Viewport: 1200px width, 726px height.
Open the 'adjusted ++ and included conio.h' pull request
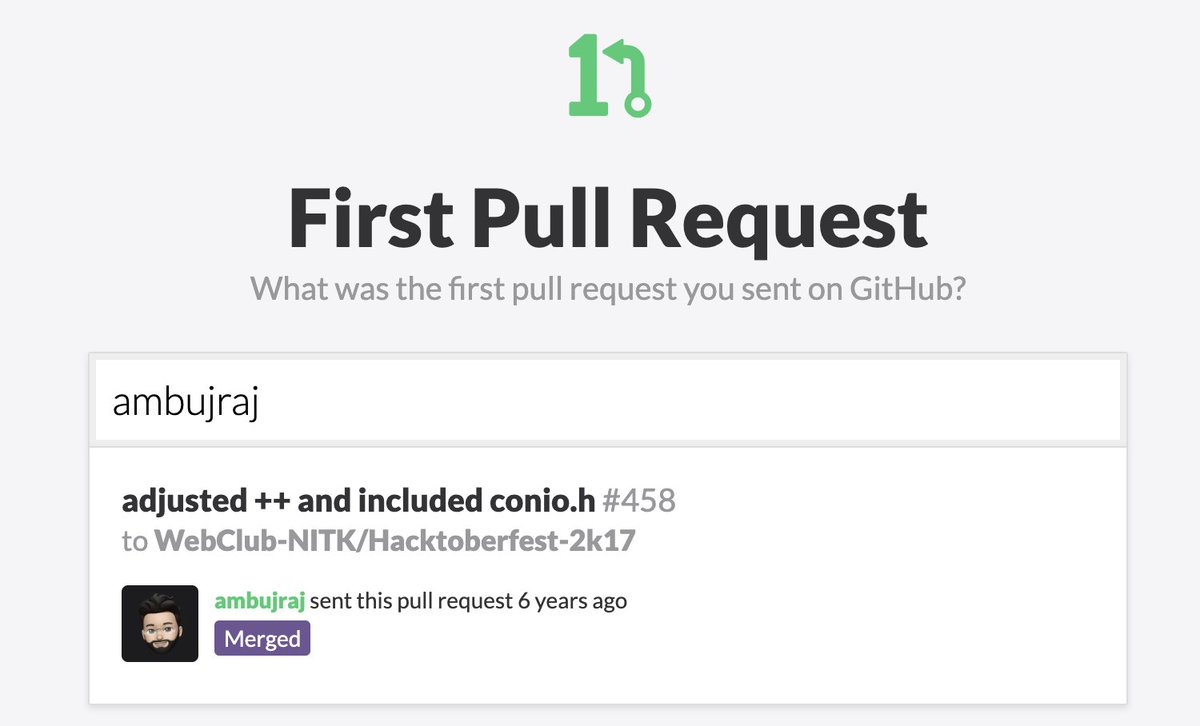point(358,499)
